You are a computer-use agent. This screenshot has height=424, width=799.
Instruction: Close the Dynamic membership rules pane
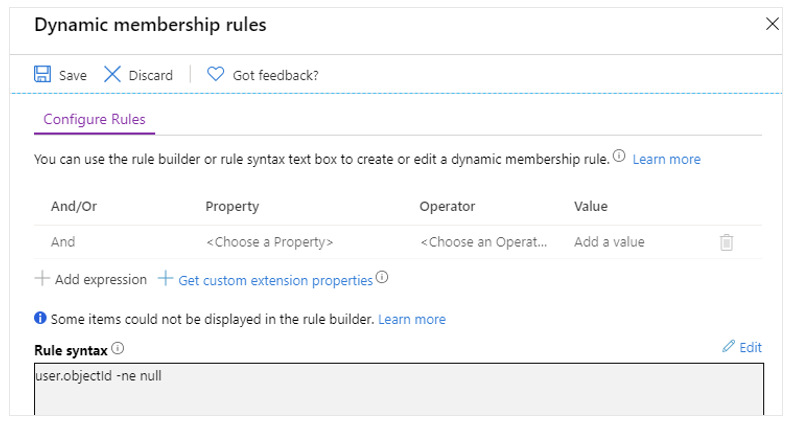pyautogui.click(x=772, y=24)
